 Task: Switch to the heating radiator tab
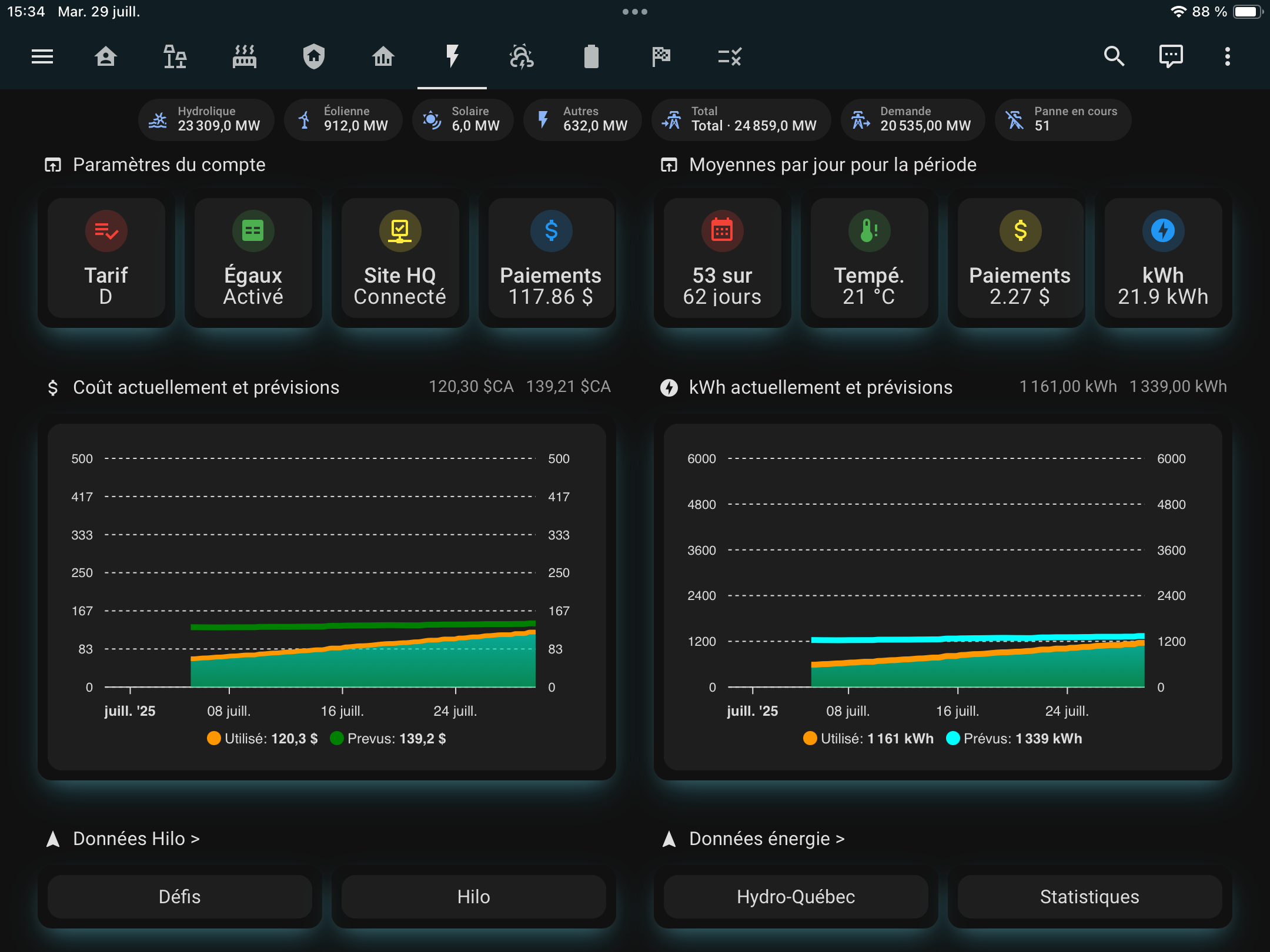[x=244, y=56]
